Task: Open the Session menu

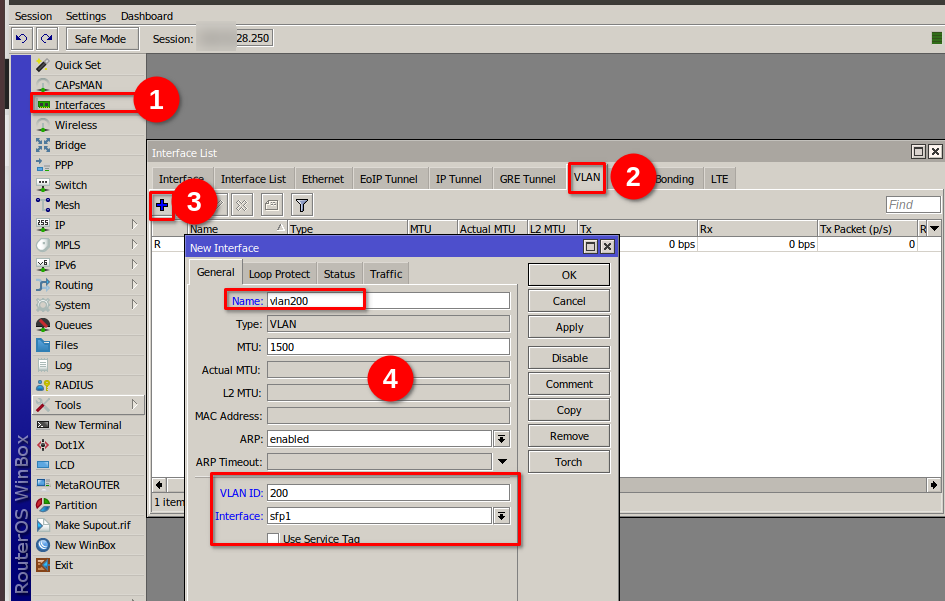Action: tap(33, 16)
